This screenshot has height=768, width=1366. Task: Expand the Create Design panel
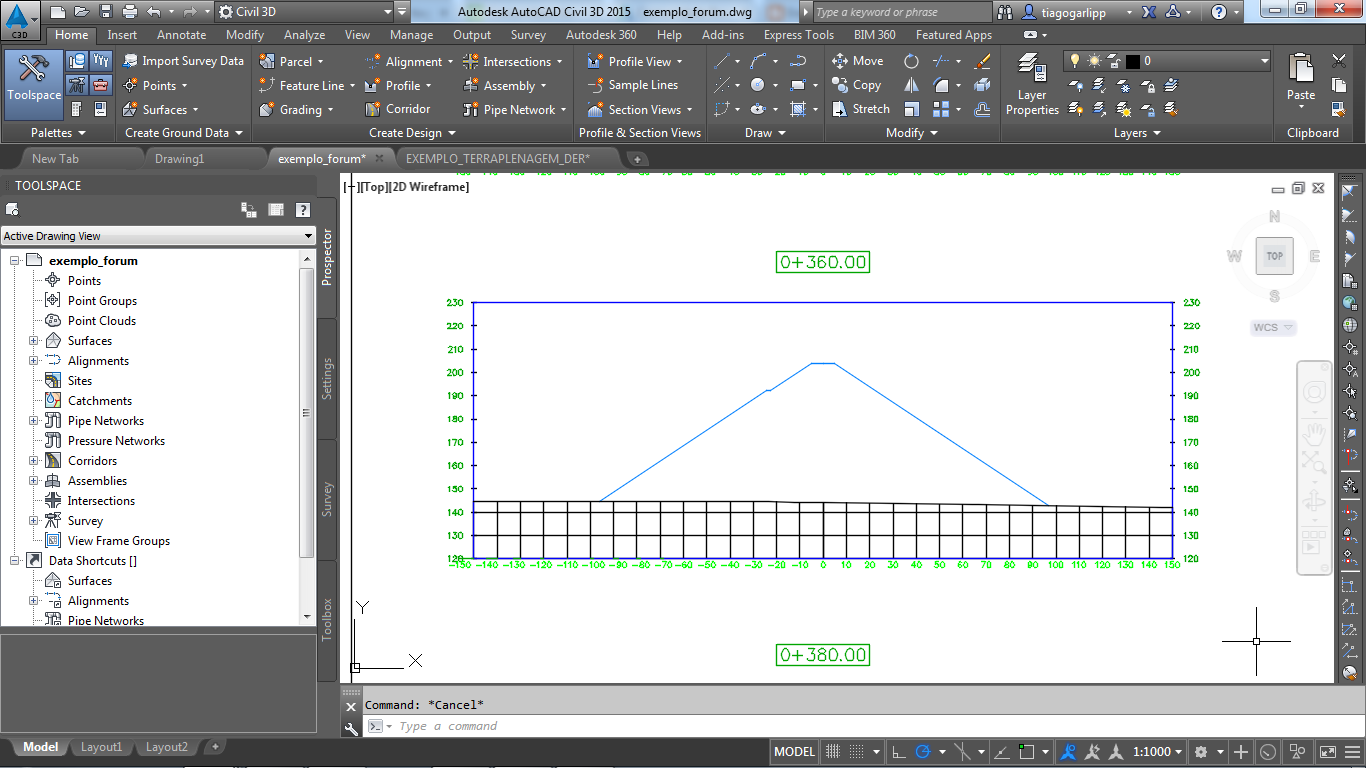point(412,133)
